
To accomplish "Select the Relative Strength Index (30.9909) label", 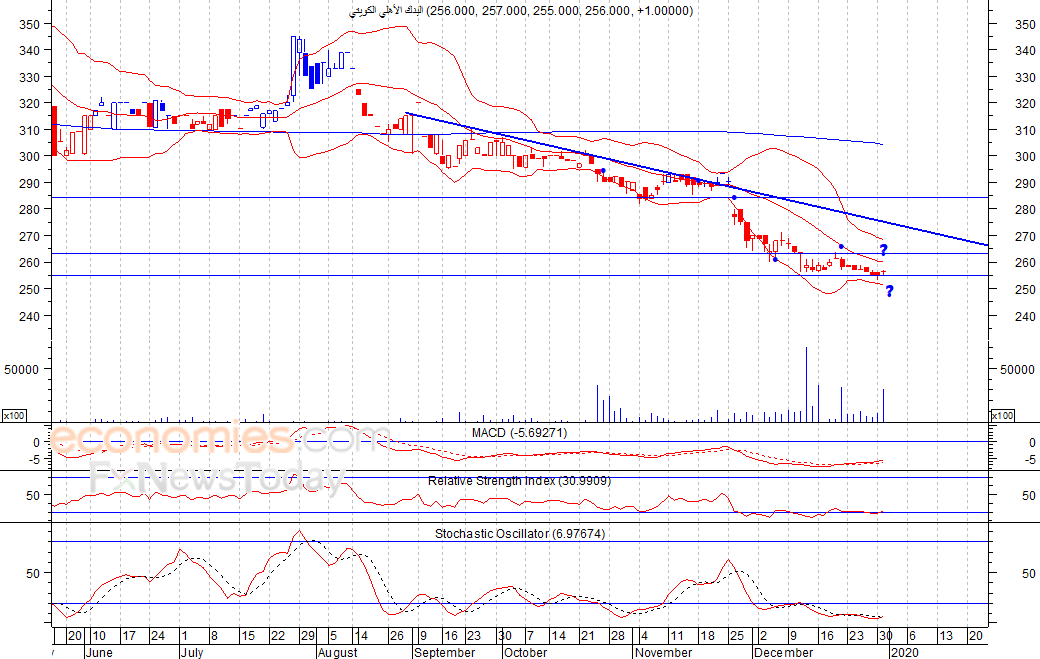I will click(519, 481).
